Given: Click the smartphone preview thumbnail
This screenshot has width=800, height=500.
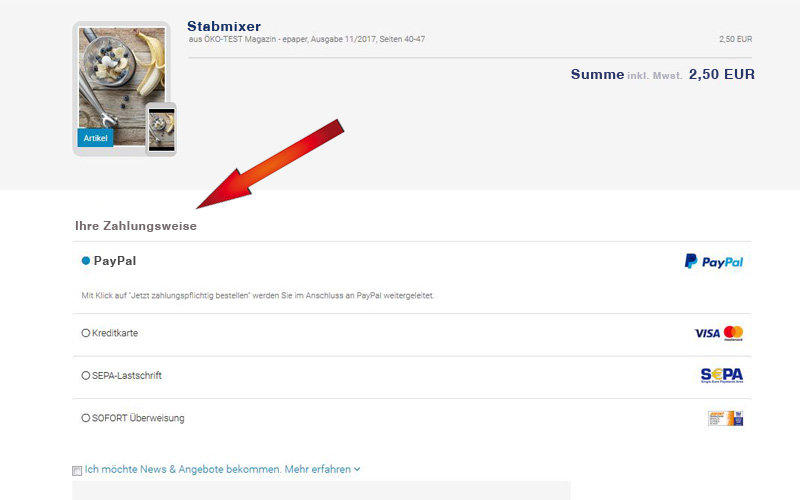Looking at the screenshot, I should 161,129.
